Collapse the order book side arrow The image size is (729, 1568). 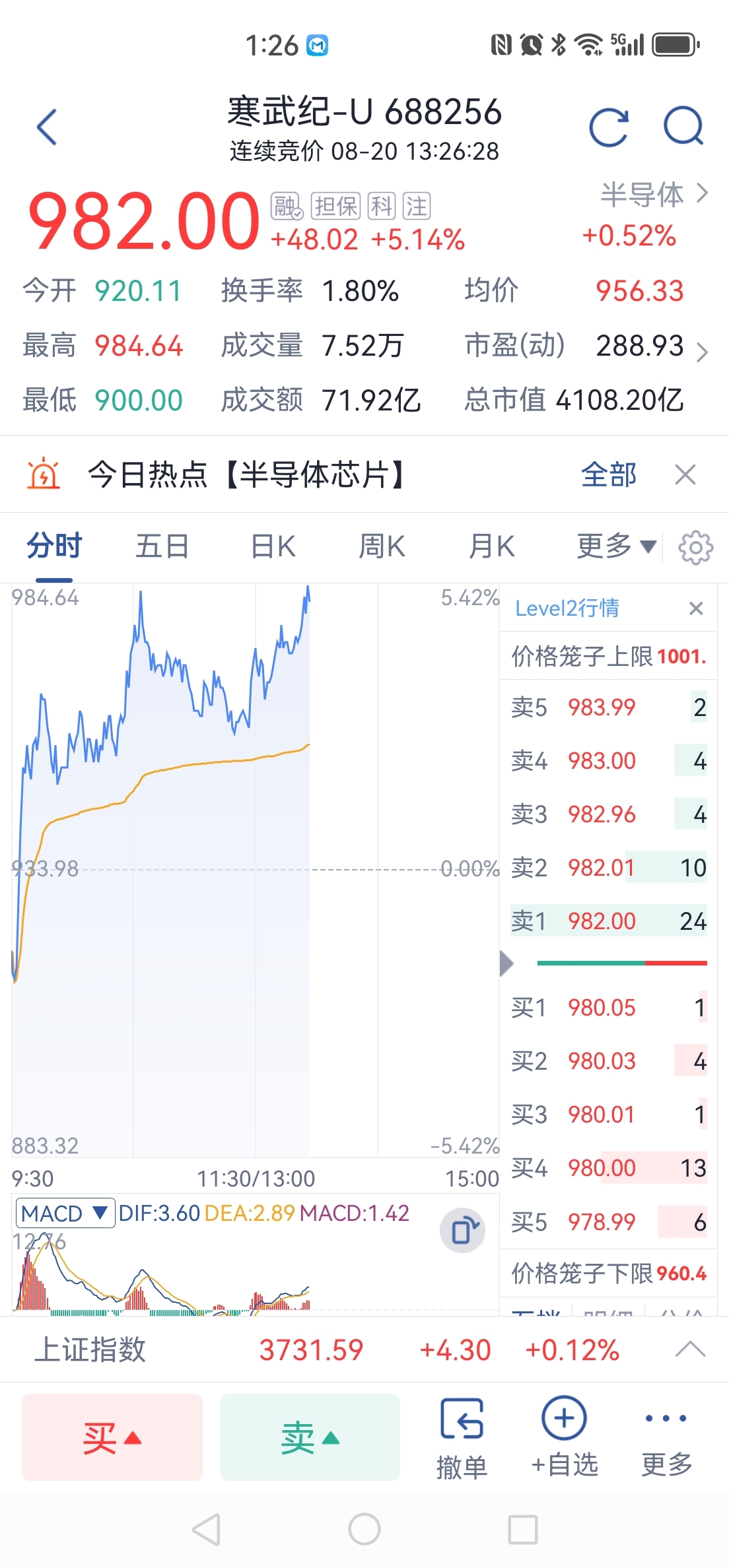506,964
